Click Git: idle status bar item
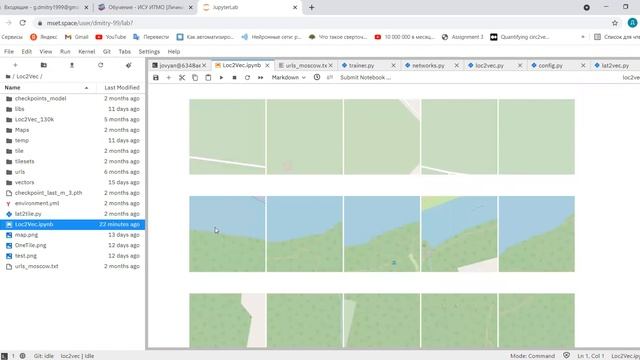Screen dimensions: 640x360 44,356
